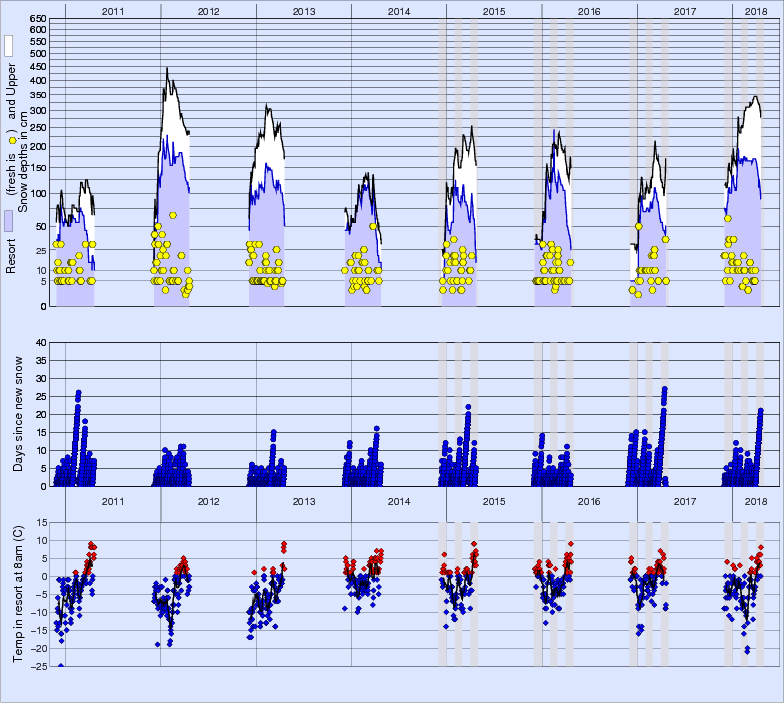Screen dimensions: 784x703
Task: Click the 15 tick on temperature axis
Action: point(41,522)
